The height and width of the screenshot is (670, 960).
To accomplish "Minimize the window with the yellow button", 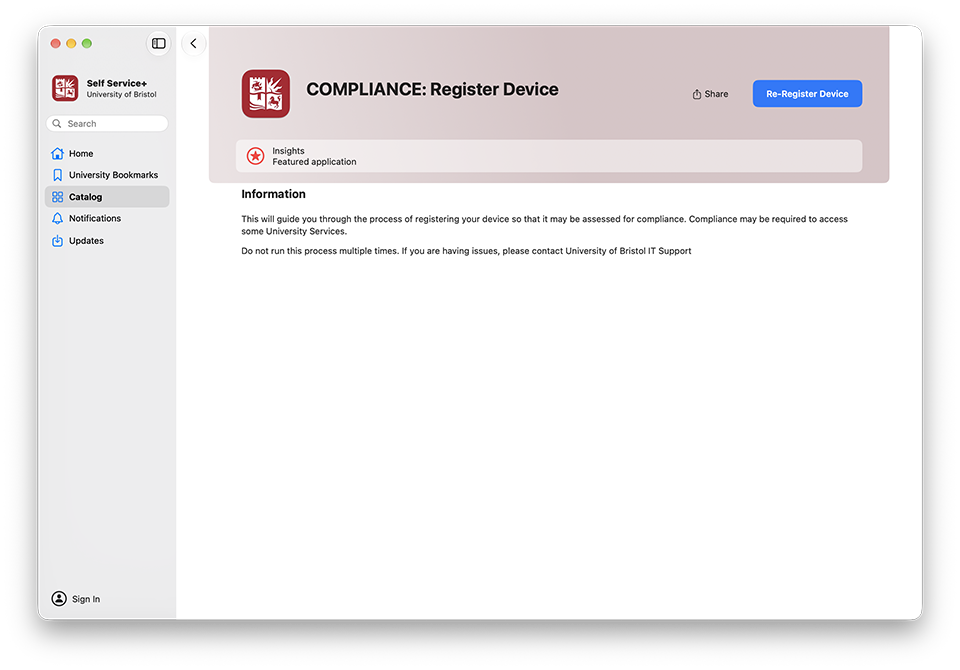I will pyautogui.click(x=71, y=43).
